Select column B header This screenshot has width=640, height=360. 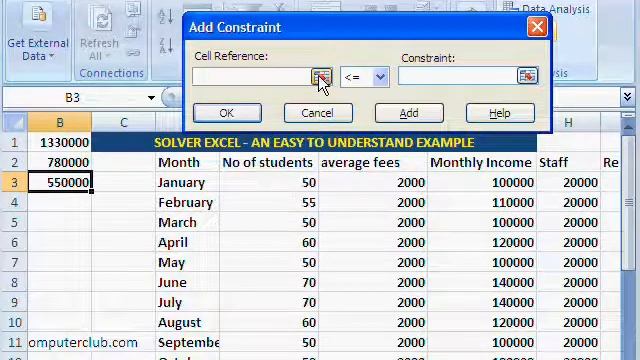point(60,122)
